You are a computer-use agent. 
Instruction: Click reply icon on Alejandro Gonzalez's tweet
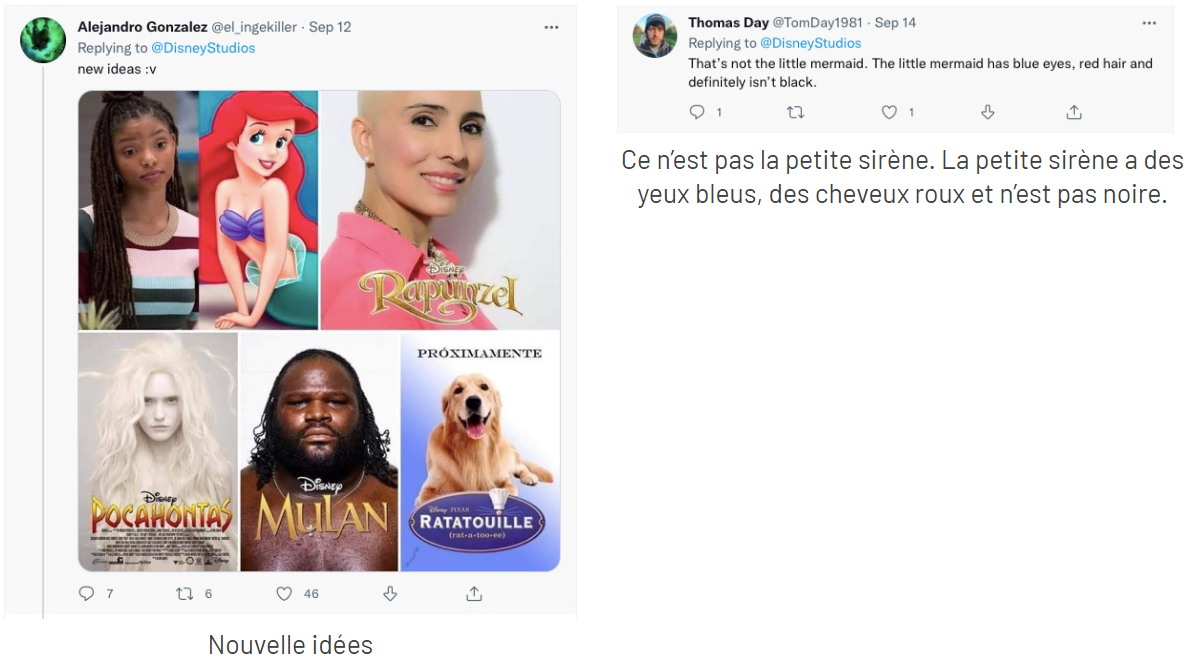[86, 593]
